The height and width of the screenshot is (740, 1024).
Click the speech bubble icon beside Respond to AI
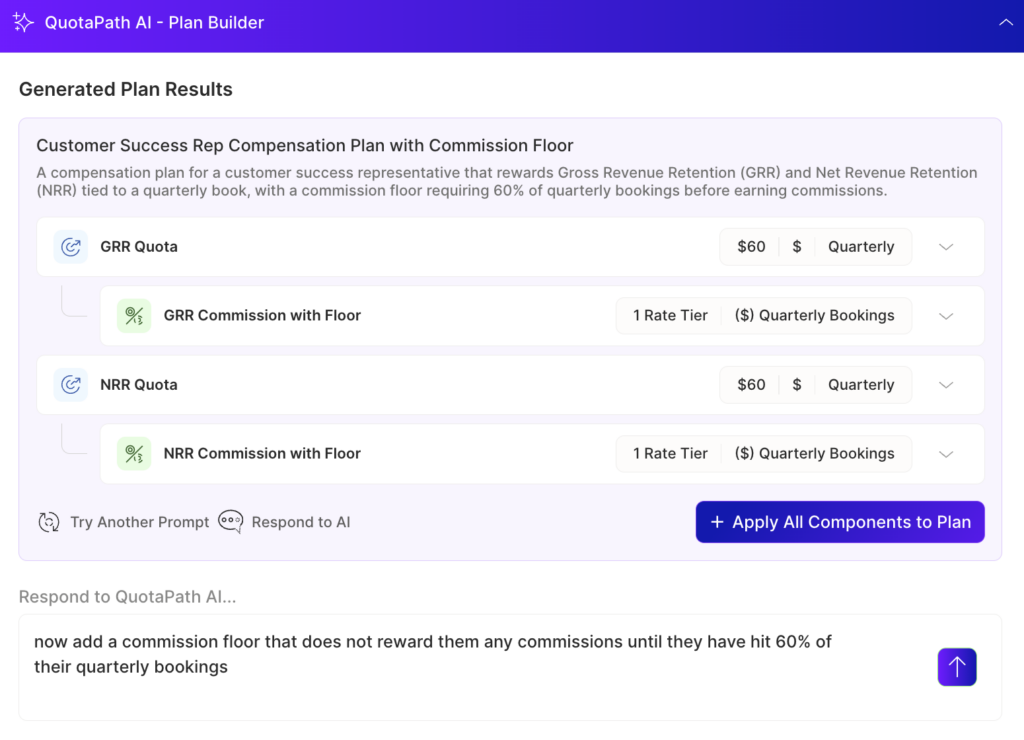click(230, 521)
